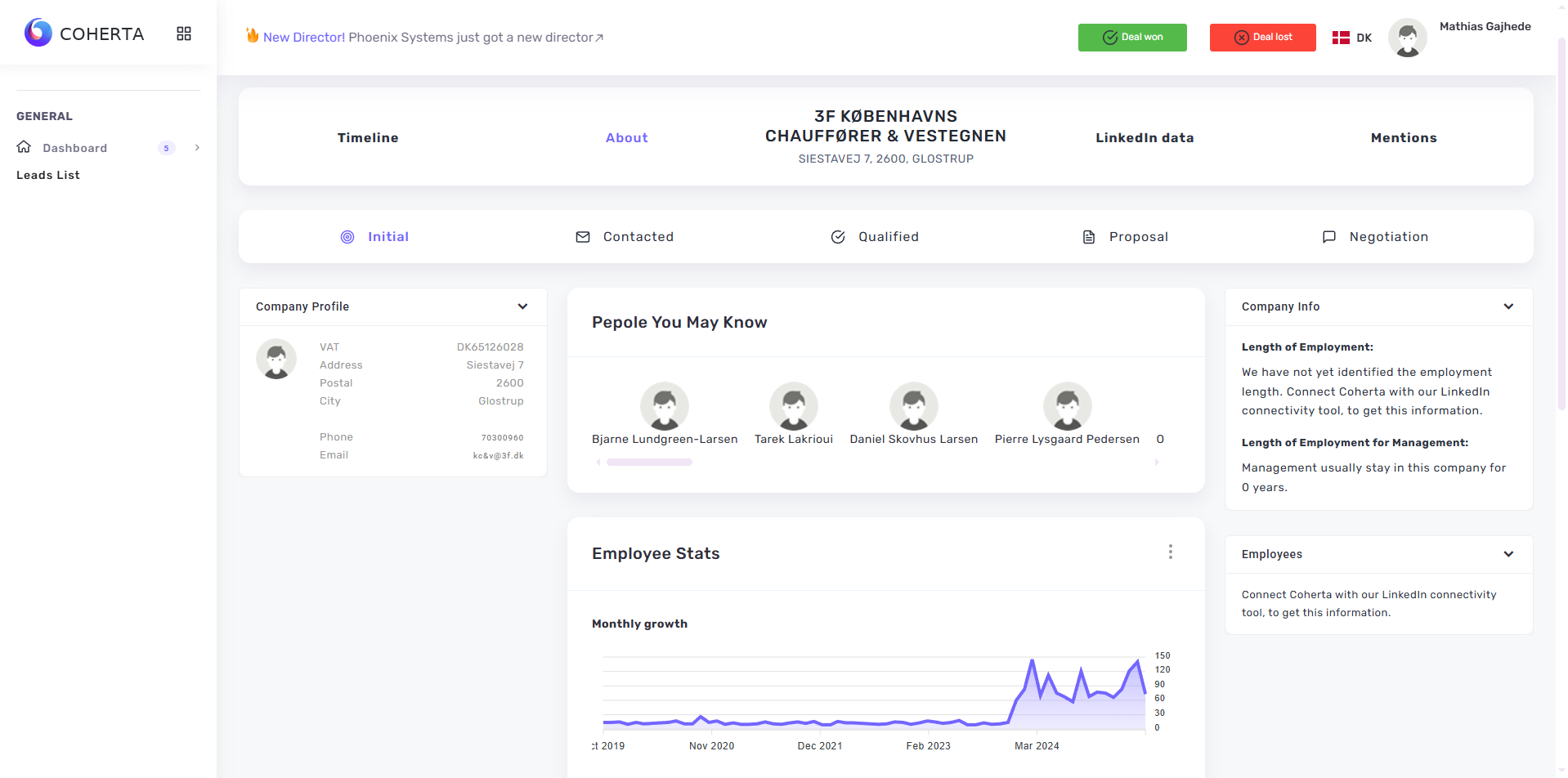Viewport: 1568px width, 778px height.
Task: Open Employee Stats three-dot menu
Action: [1171, 552]
